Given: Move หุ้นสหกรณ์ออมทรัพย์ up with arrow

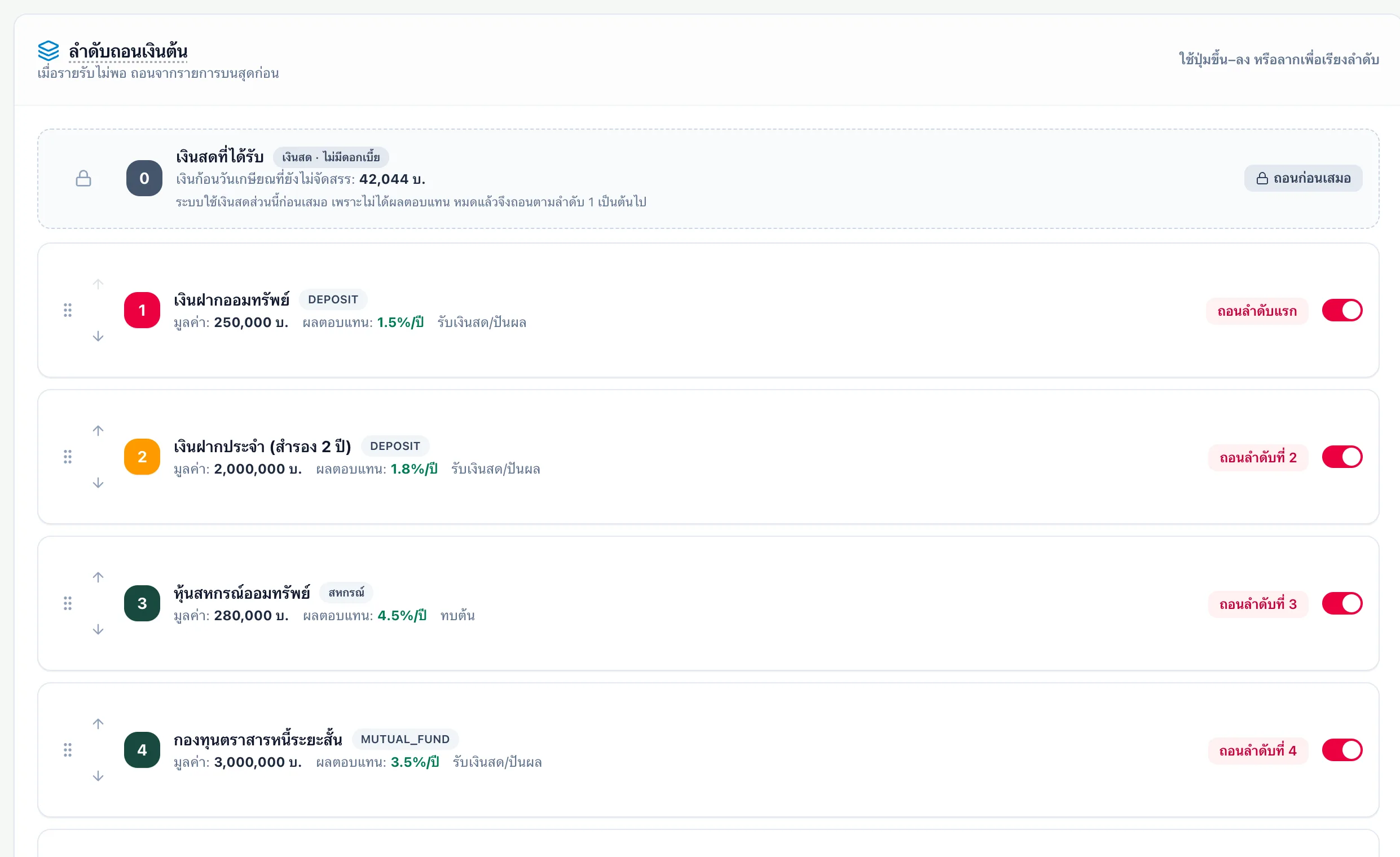Looking at the screenshot, I should point(98,577).
